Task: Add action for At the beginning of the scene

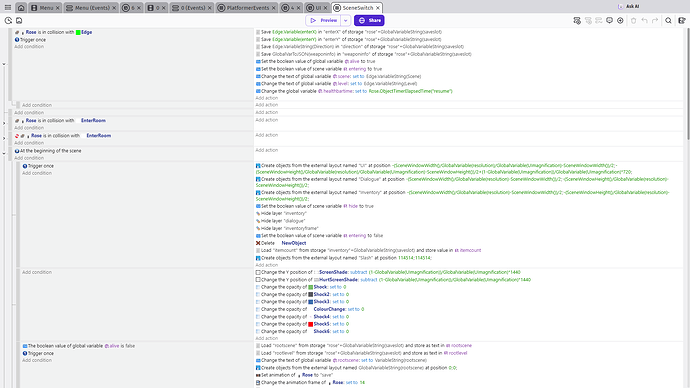Action: (x=267, y=150)
